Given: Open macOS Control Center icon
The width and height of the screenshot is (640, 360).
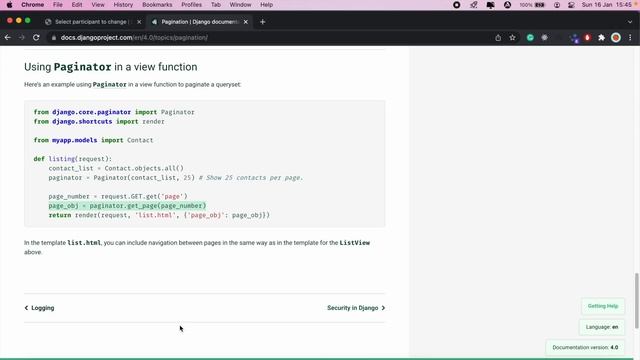Looking at the screenshot, I should pyautogui.click(x=571, y=5).
